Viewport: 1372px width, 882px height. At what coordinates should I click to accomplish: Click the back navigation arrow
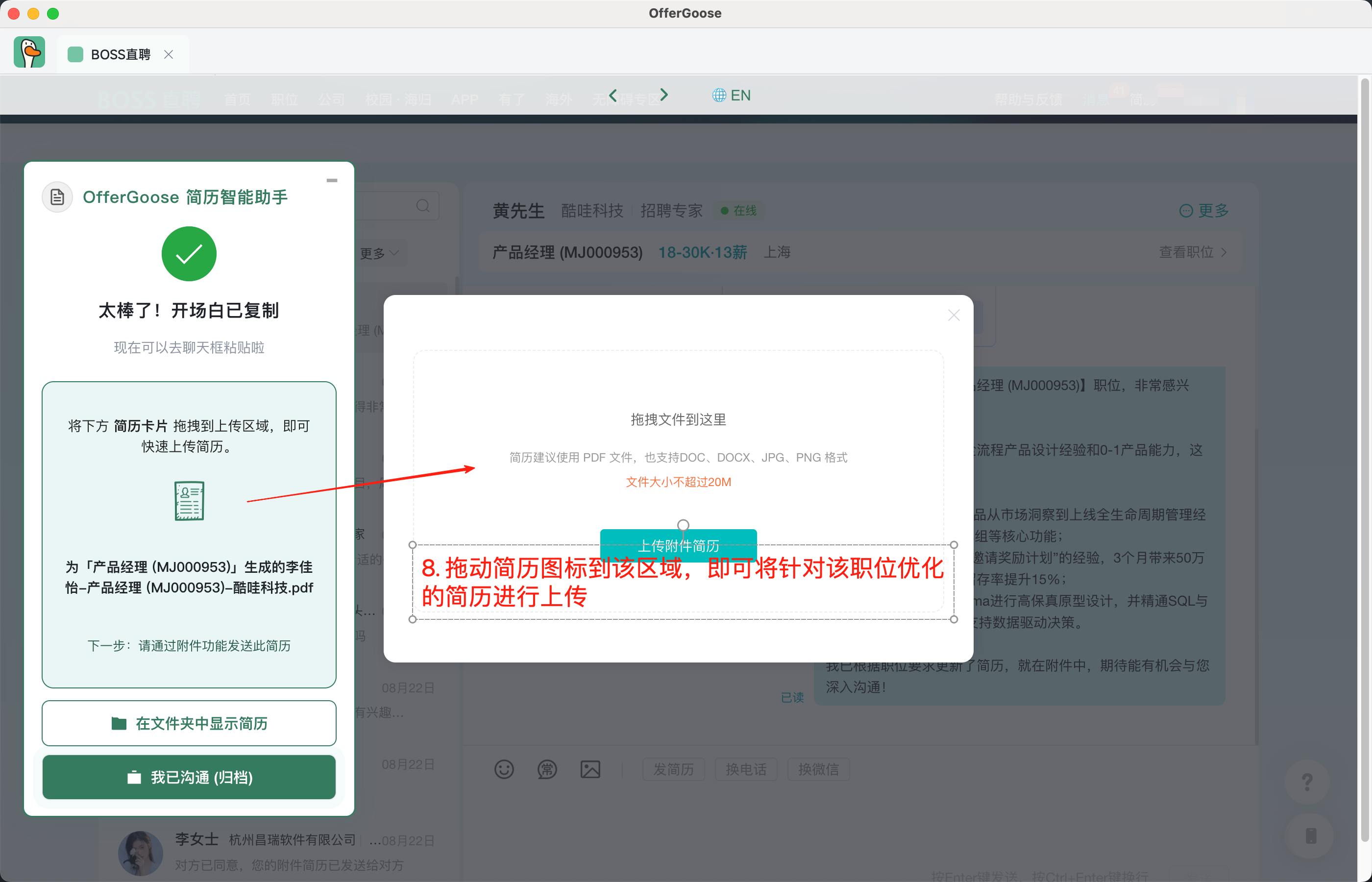(613, 95)
